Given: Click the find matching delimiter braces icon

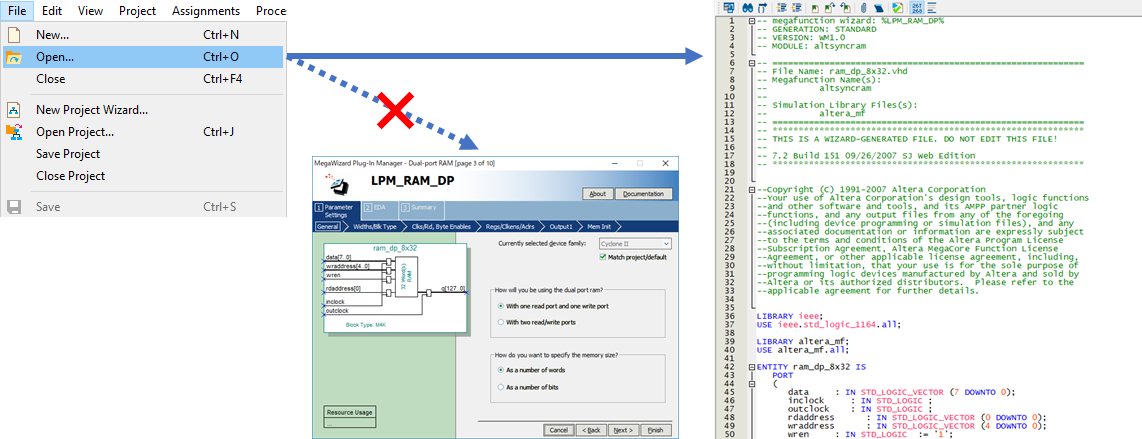Looking at the screenshot, I should 763,7.
